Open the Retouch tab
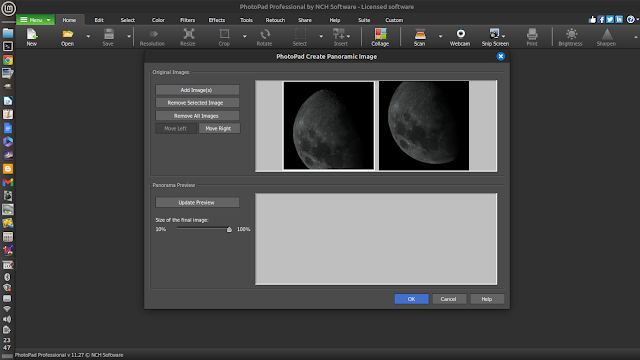 pyautogui.click(x=275, y=20)
